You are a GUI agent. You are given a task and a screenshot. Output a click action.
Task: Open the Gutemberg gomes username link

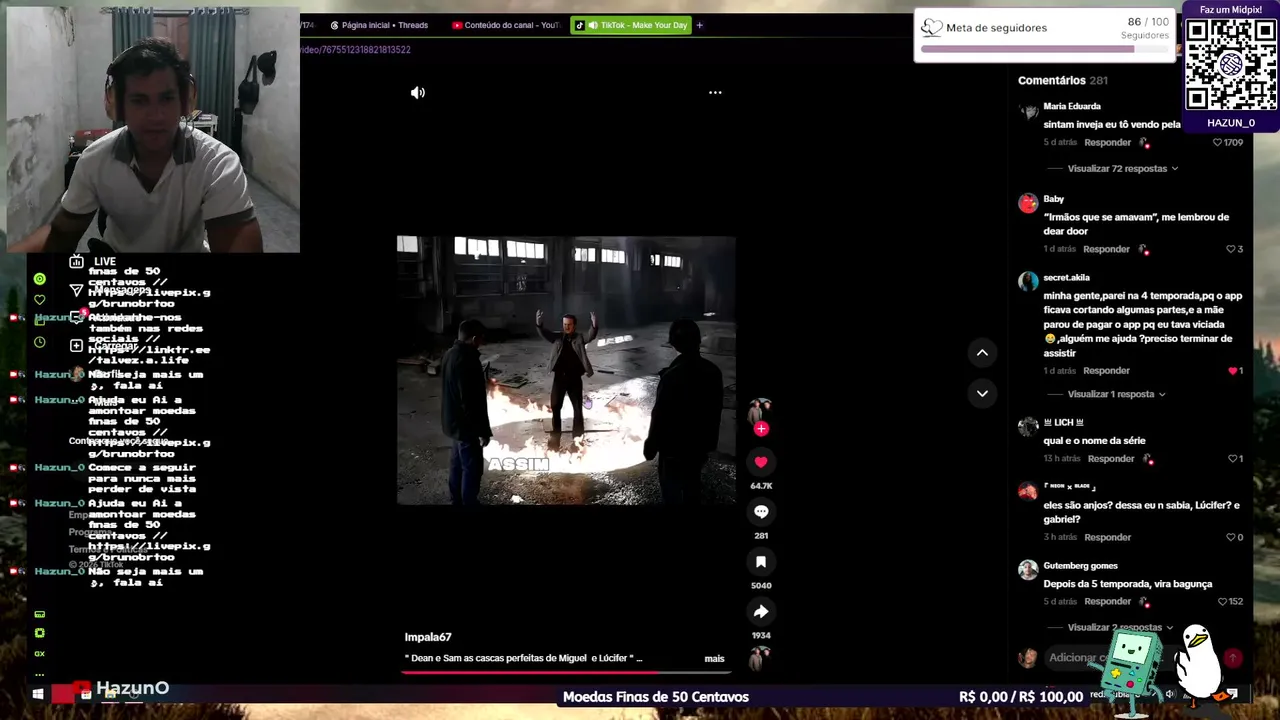click(x=1080, y=566)
